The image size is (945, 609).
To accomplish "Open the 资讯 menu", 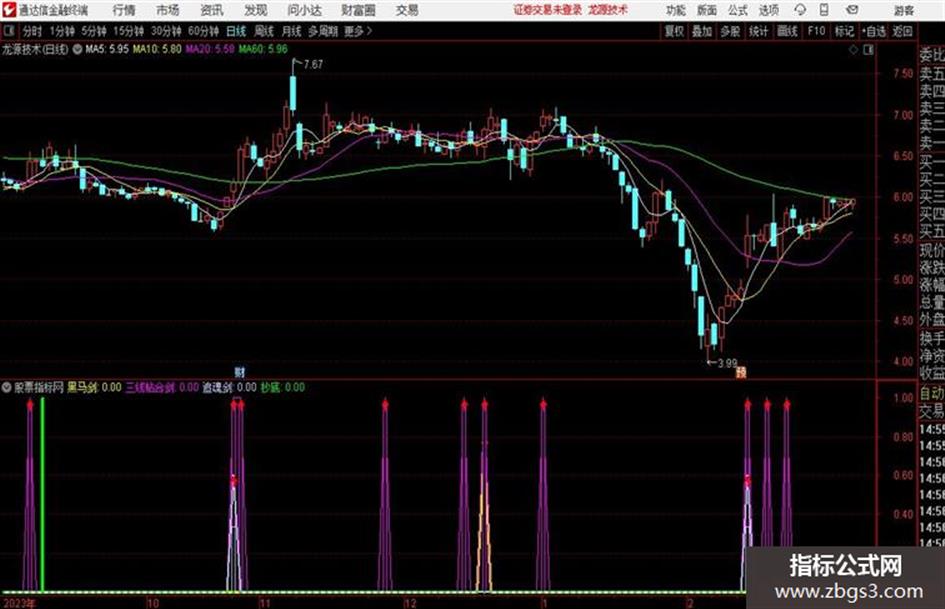I will [x=212, y=10].
